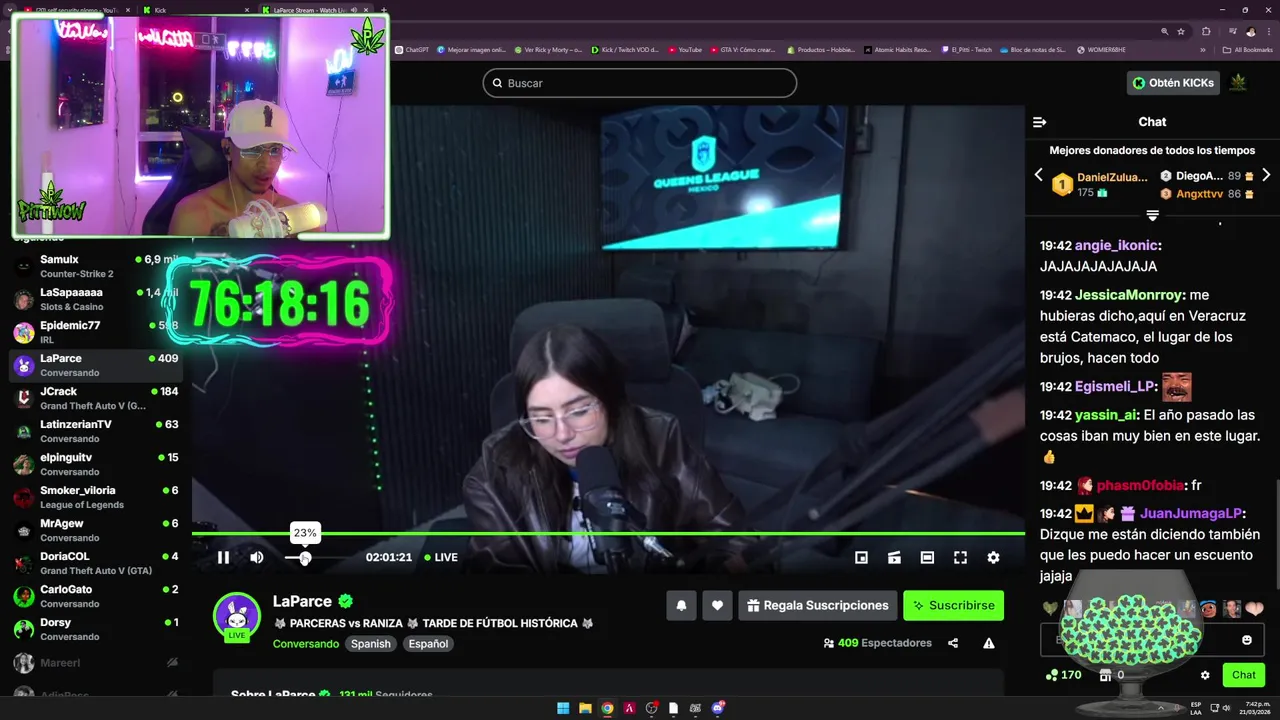
Task: Open the YouTube bookmark
Action: [685, 49]
